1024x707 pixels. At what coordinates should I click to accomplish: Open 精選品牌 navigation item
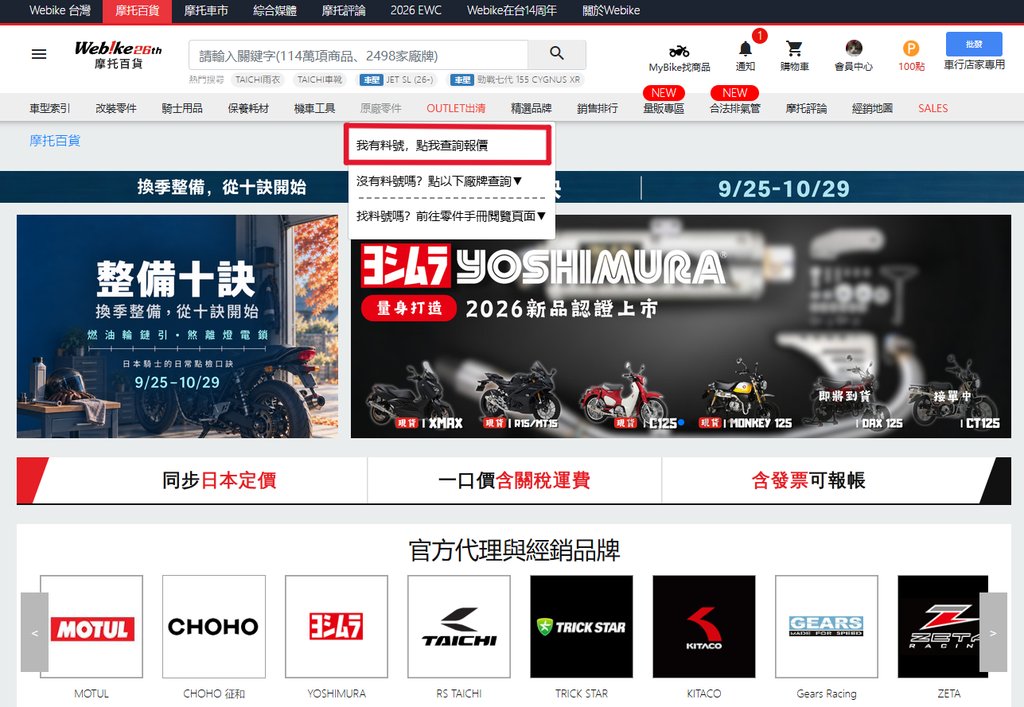click(532, 108)
